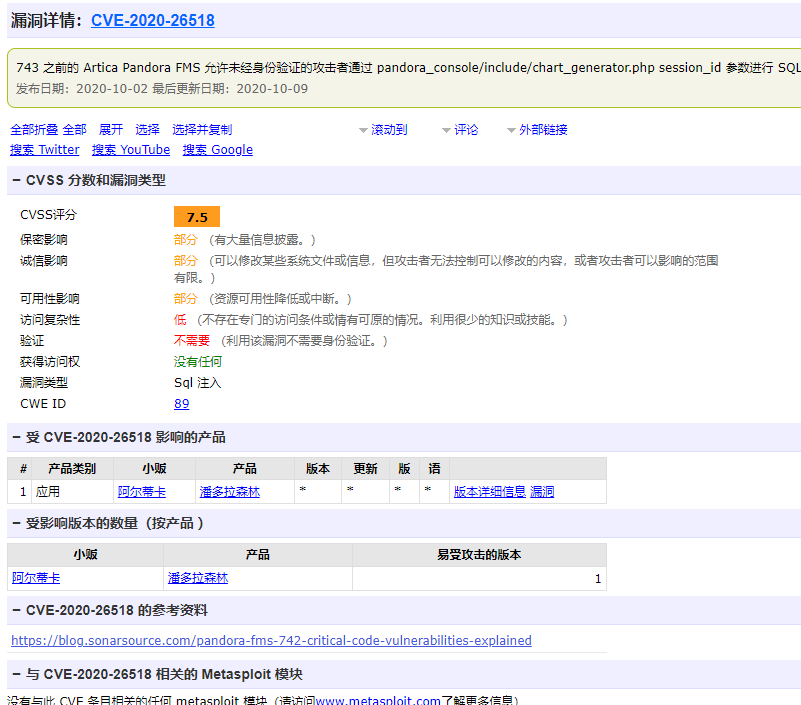Click the 部分 value for 诚信影响

point(185,261)
